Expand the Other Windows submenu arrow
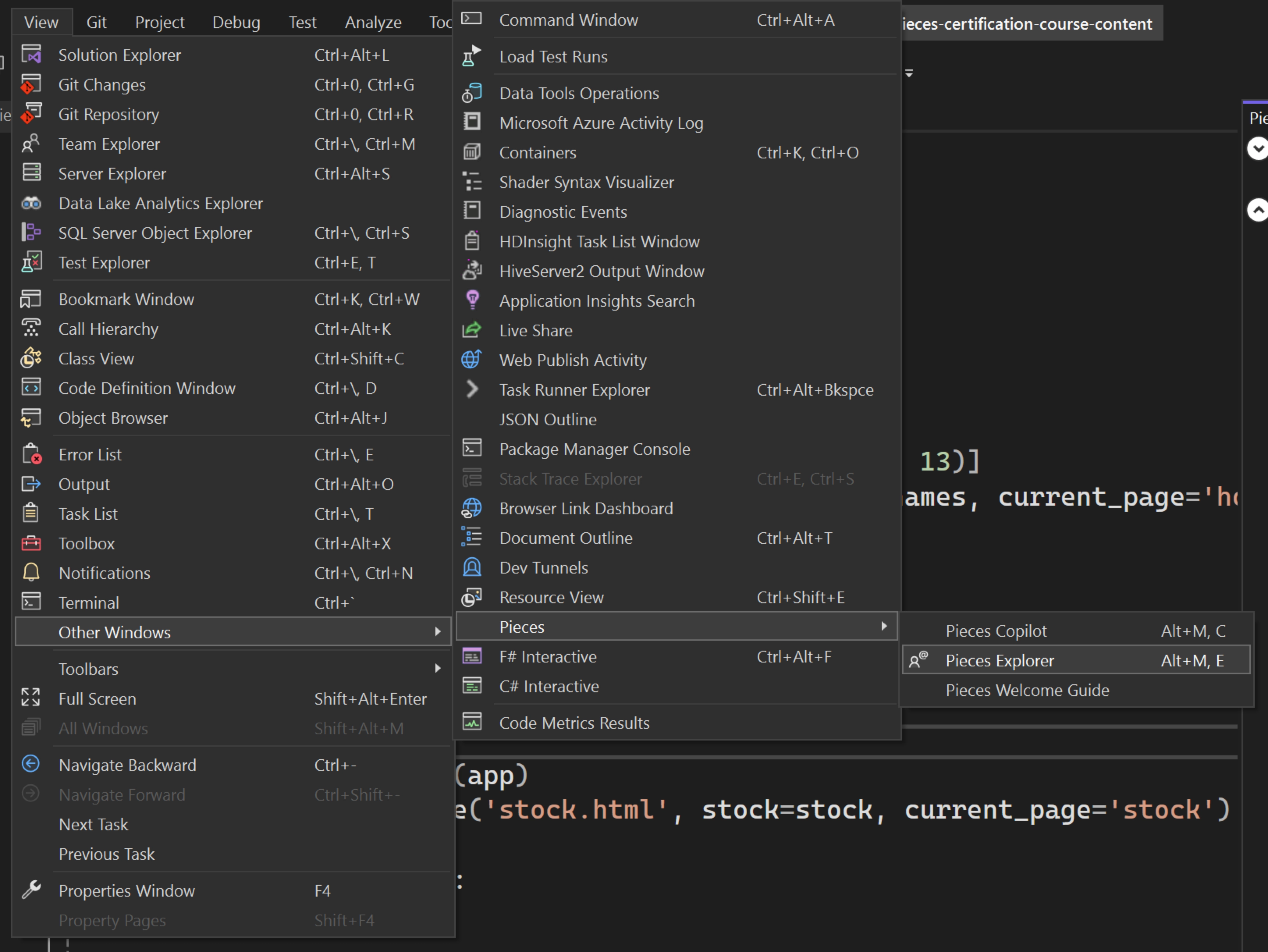The height and width of the screenshot is (952, 1268). (438, 632)
